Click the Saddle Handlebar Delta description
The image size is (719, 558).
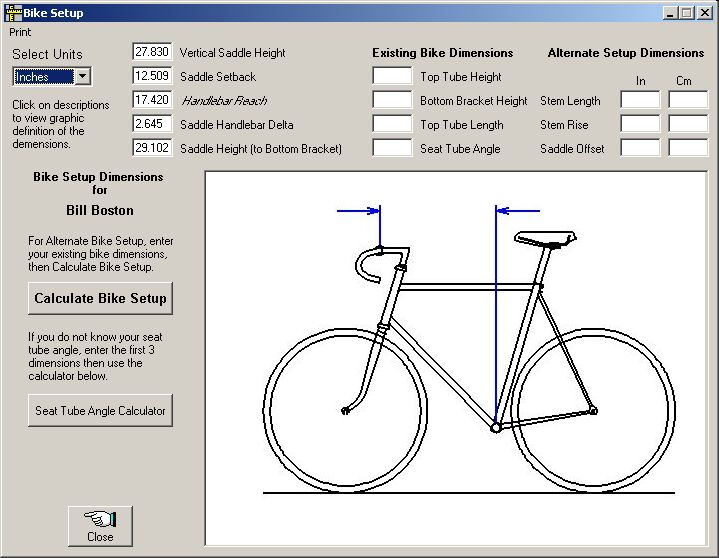[x=237, y=125]
